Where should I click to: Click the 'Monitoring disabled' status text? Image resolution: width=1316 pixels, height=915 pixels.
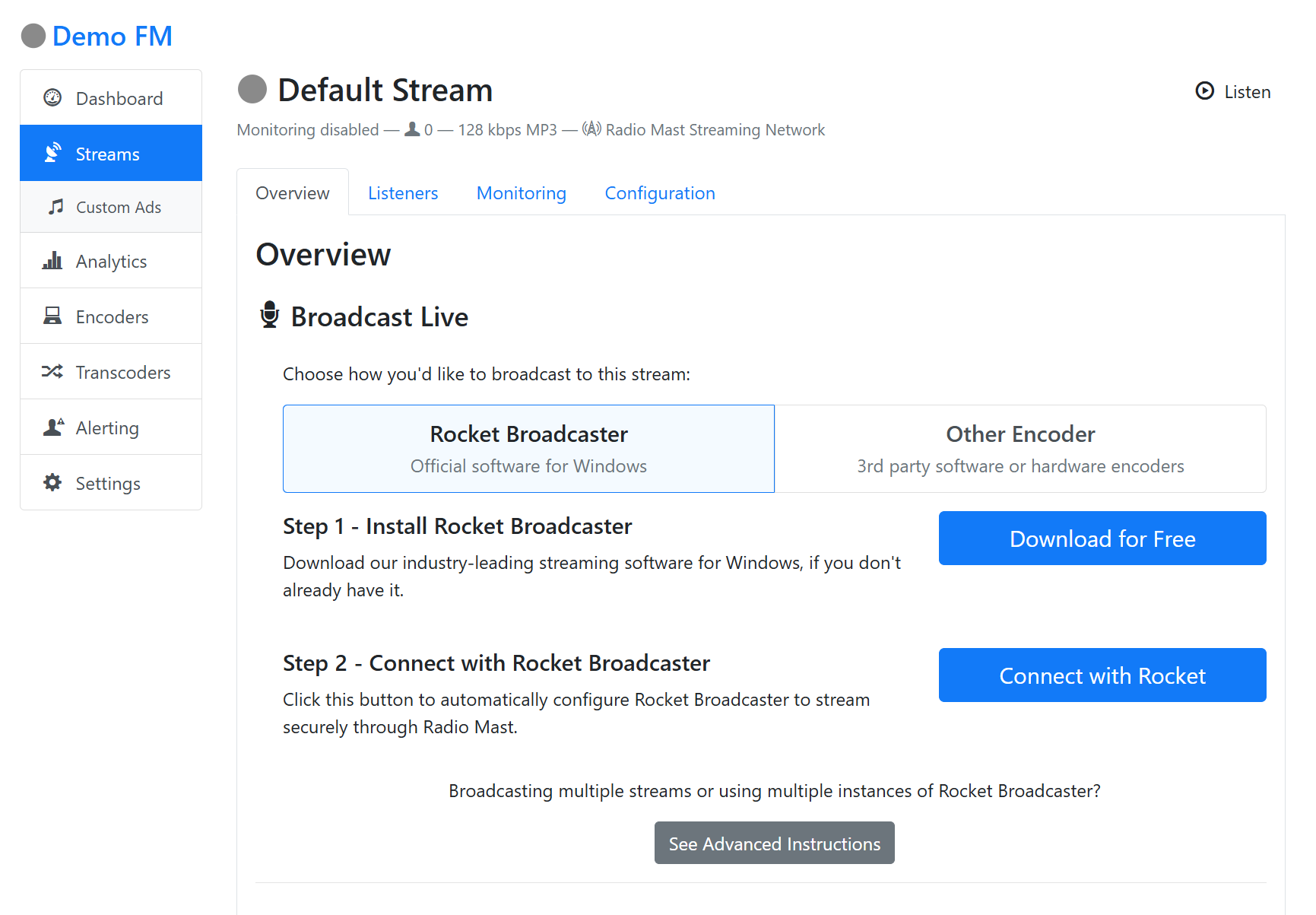(308, 130)
